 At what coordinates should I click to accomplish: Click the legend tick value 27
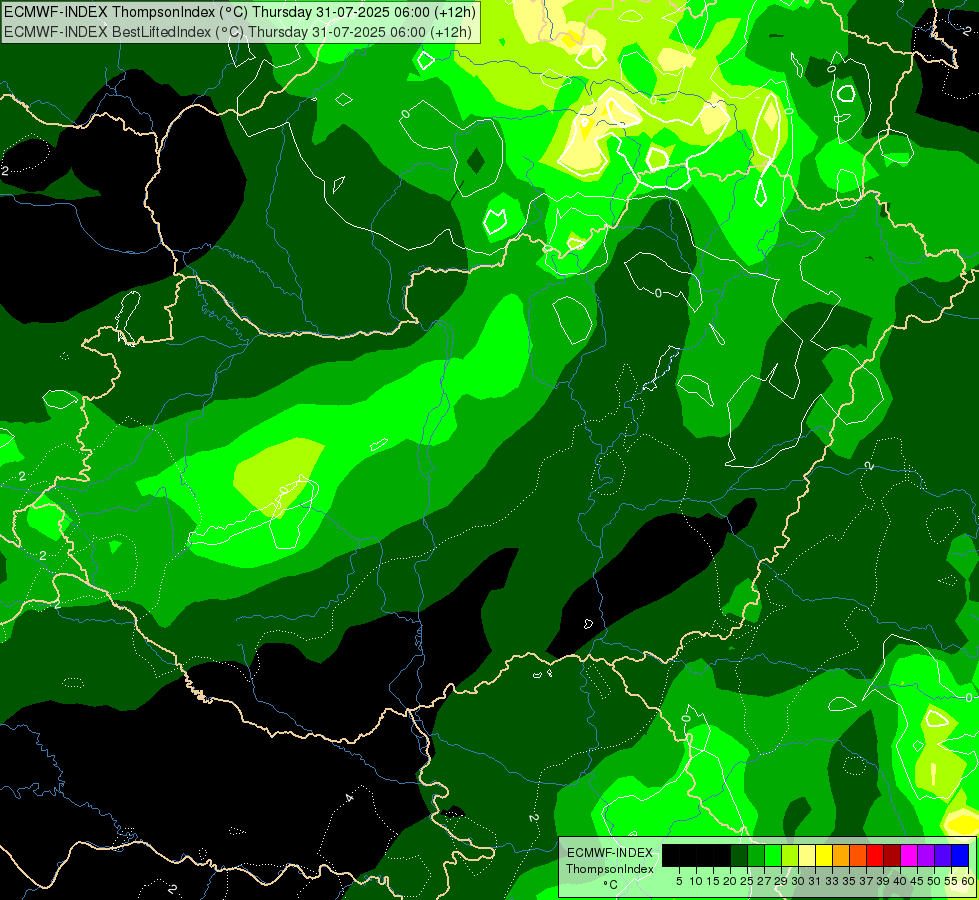click(x=764, y=881)
